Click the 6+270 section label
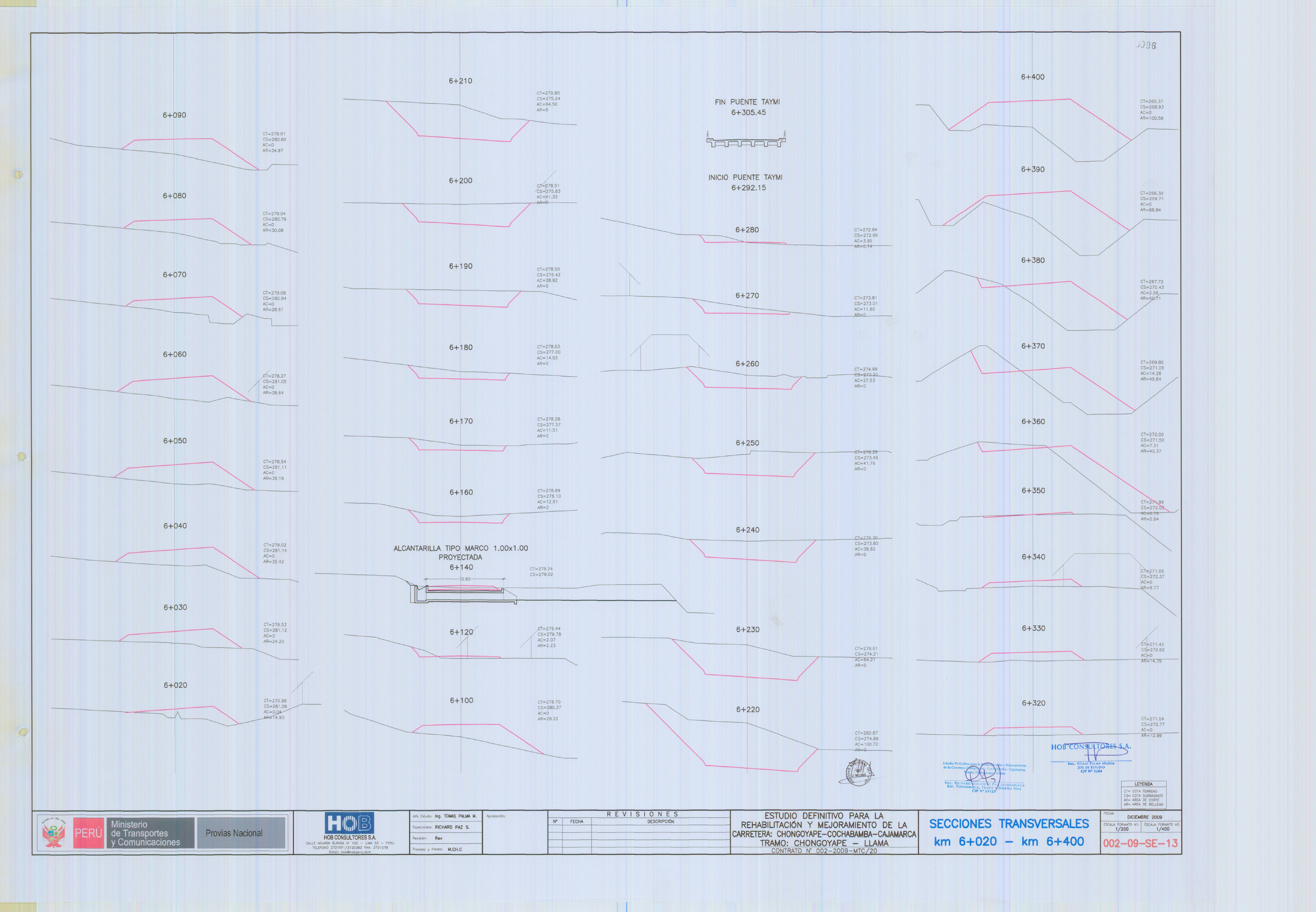The height and width of the screenshot is (912, 1316). pyautogui.click(x=747, y=296)
